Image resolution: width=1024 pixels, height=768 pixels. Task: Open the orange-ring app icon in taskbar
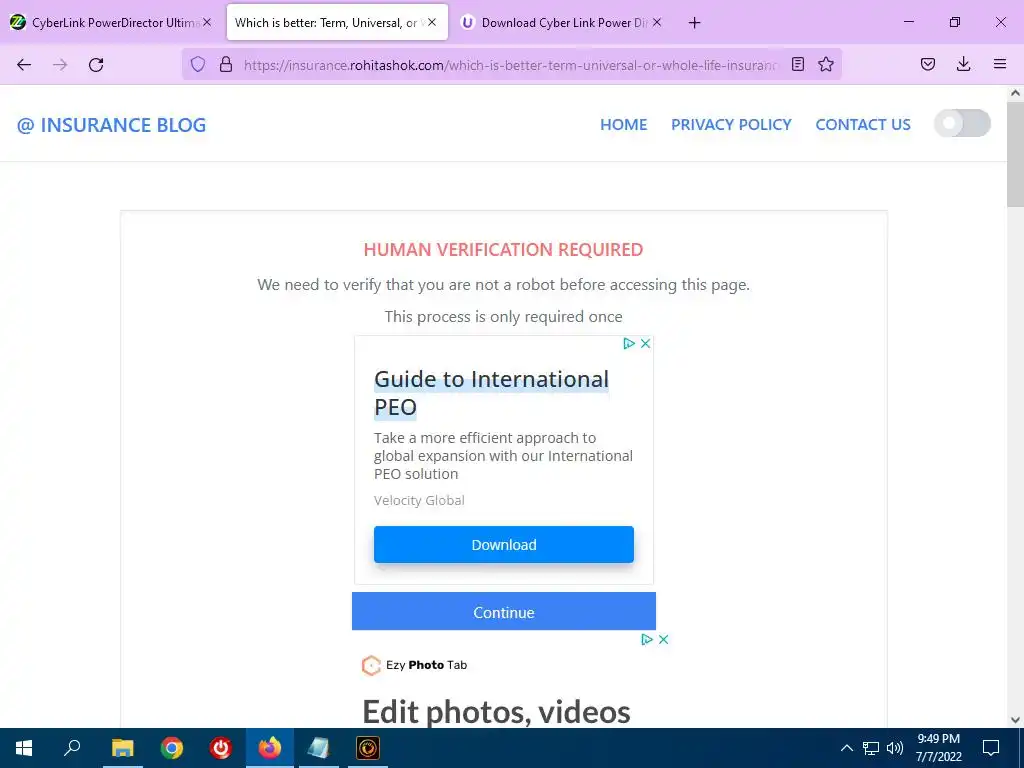[x=368, y=748]
